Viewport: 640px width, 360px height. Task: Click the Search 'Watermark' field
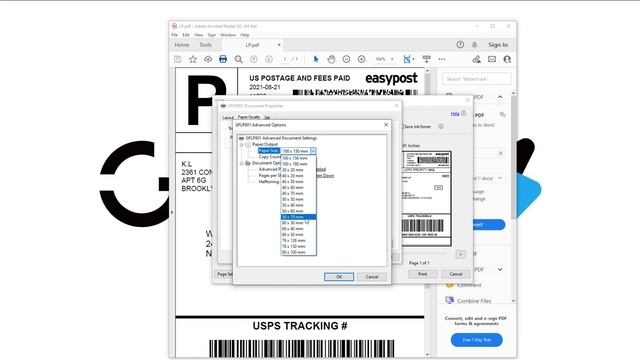click(477, 79)
